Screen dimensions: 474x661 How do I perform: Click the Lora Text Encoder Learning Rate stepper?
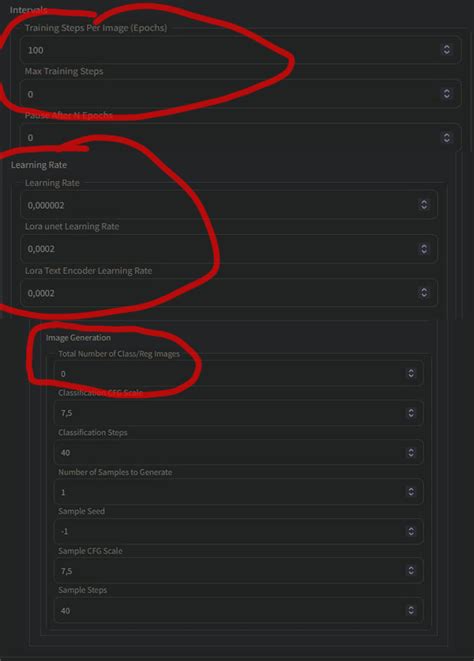424,293
